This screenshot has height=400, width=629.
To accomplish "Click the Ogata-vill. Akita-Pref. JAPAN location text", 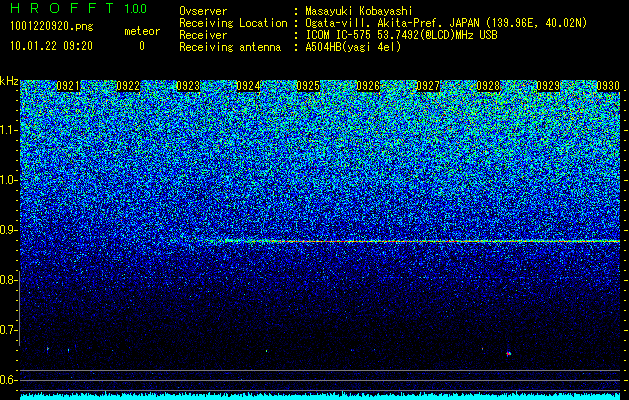I will [x=446, y=23].
